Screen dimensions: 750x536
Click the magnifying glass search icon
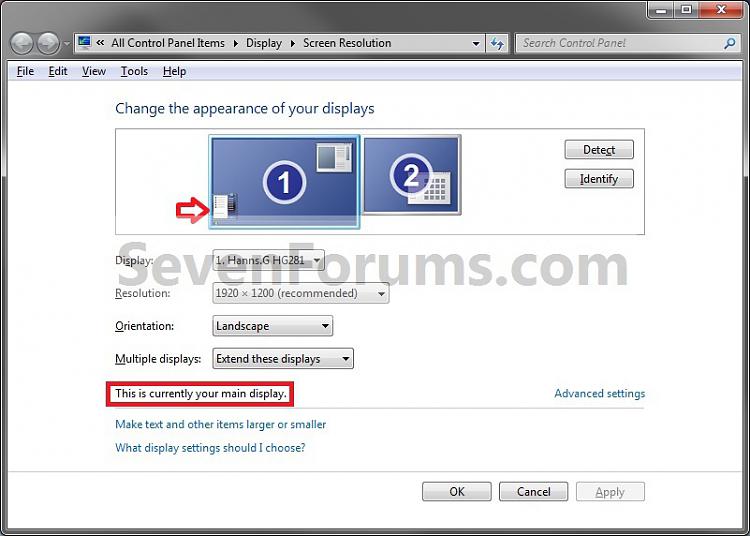point(730,44)
